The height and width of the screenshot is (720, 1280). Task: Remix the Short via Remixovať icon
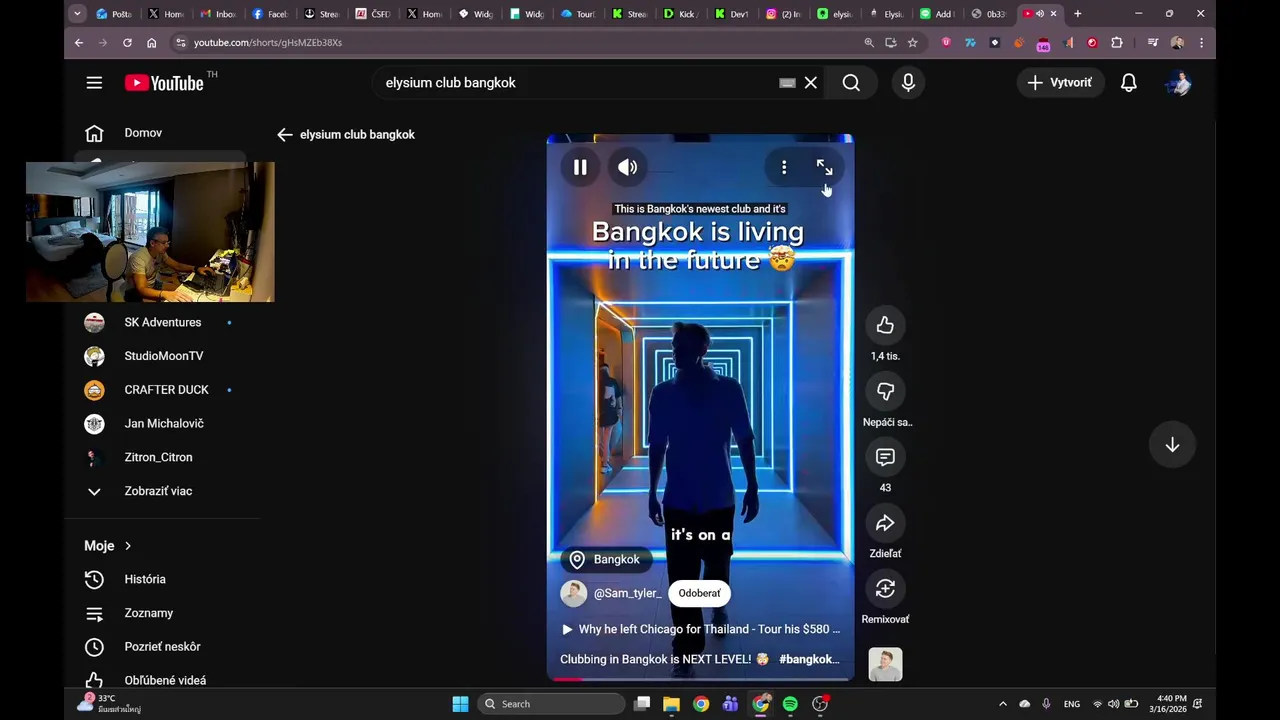(885, 589)
